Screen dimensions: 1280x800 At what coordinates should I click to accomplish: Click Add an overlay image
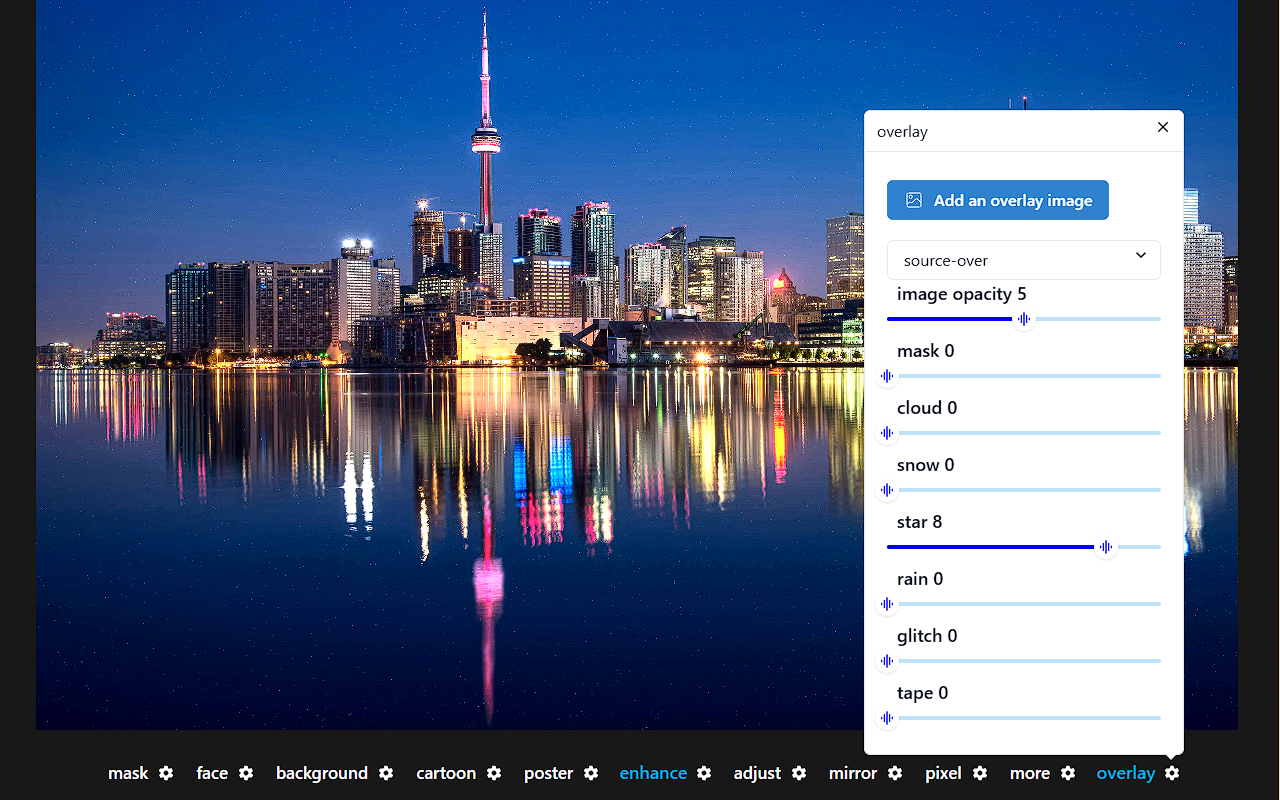997,200
